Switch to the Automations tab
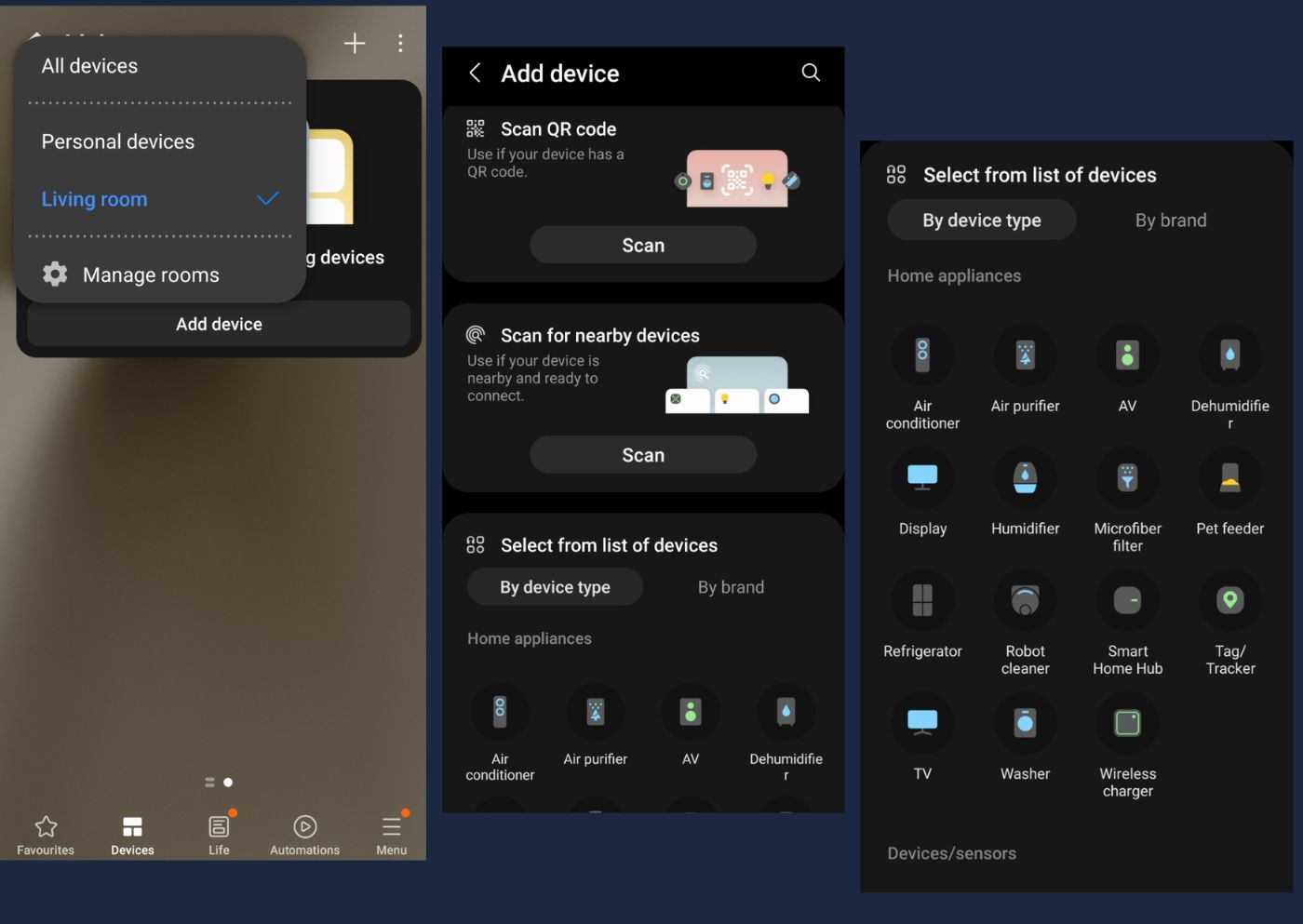 tap(304, 835)
